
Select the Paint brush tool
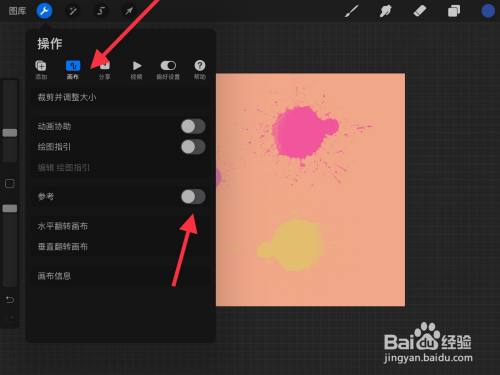(352, 11)
